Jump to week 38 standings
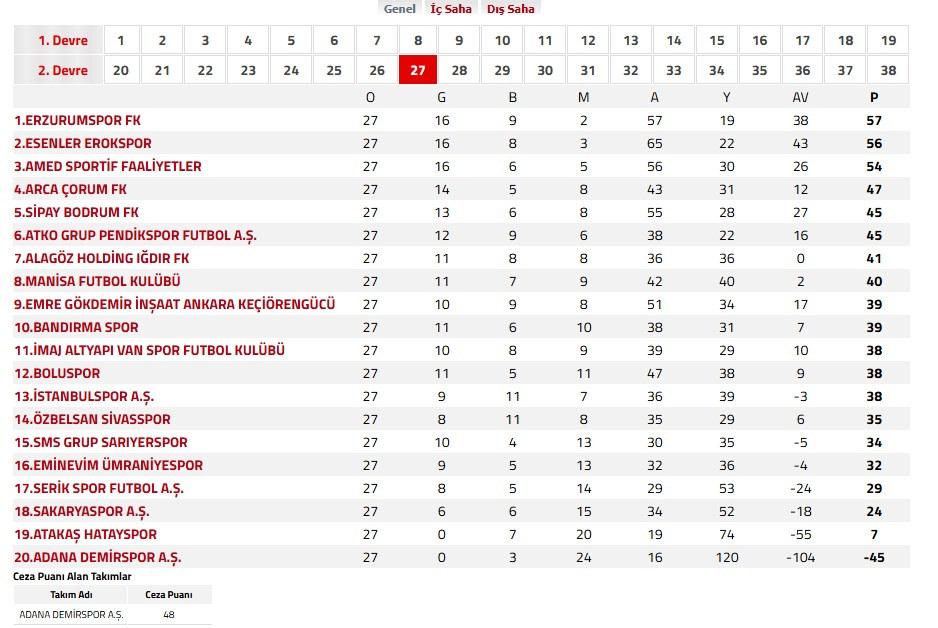 pyautogui.click(x=888, y=71)
